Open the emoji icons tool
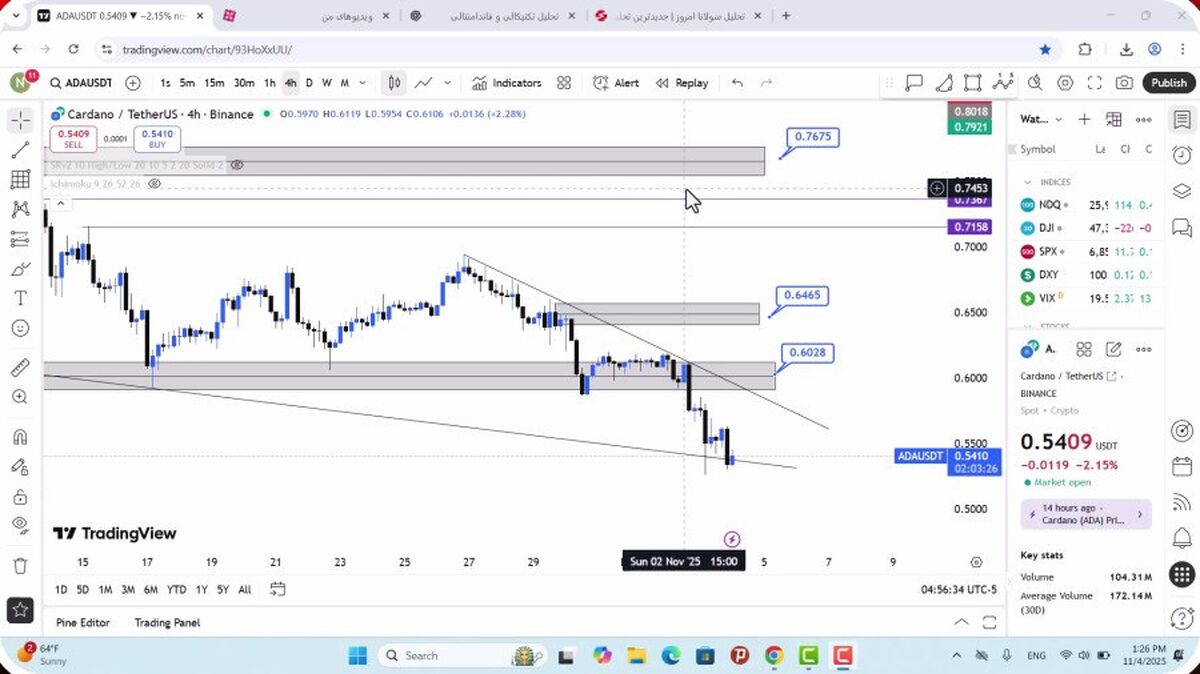The image size is (1200, 674). tap(20, 328)
